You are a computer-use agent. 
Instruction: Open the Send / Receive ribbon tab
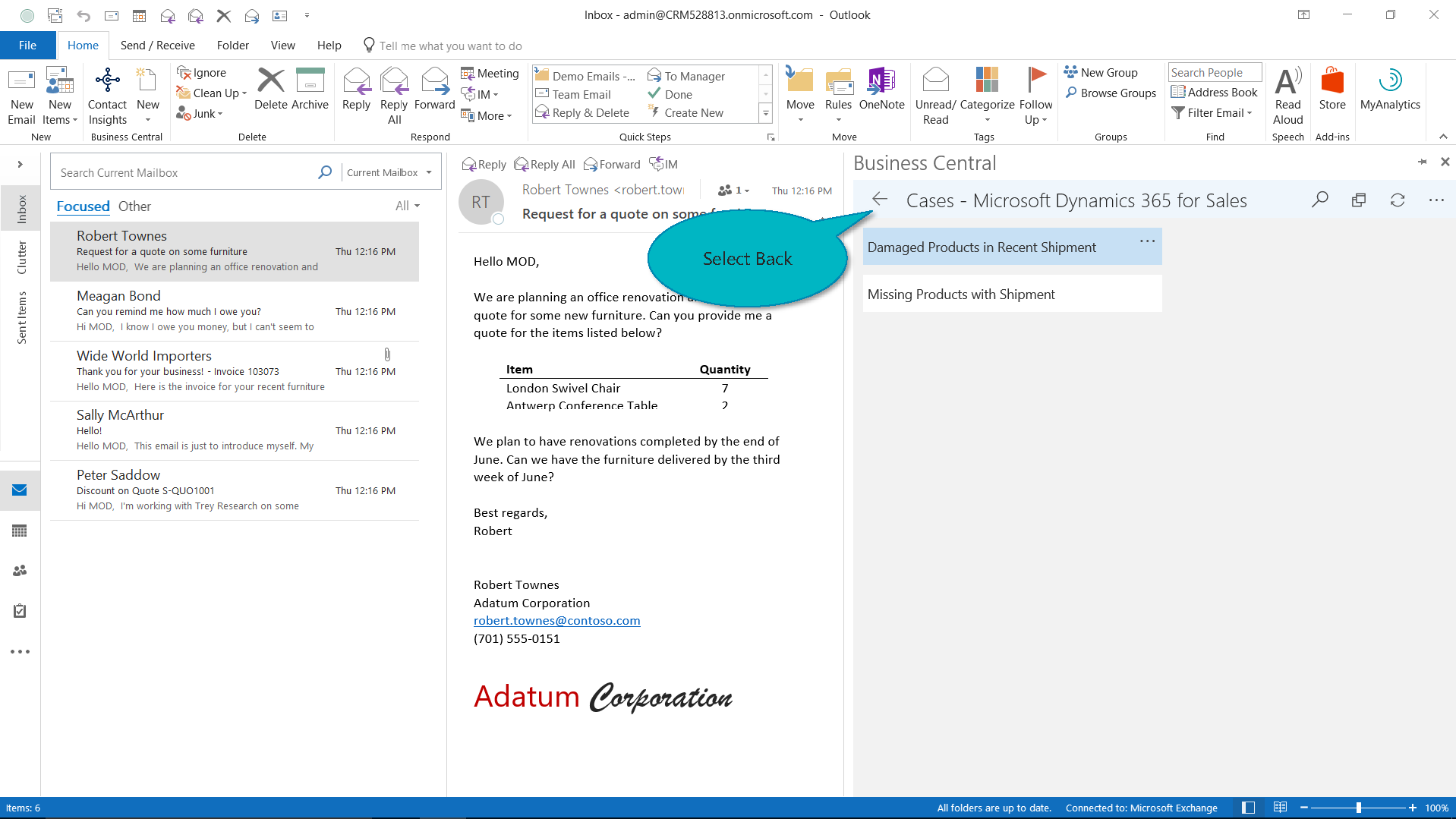pos(157,46)
